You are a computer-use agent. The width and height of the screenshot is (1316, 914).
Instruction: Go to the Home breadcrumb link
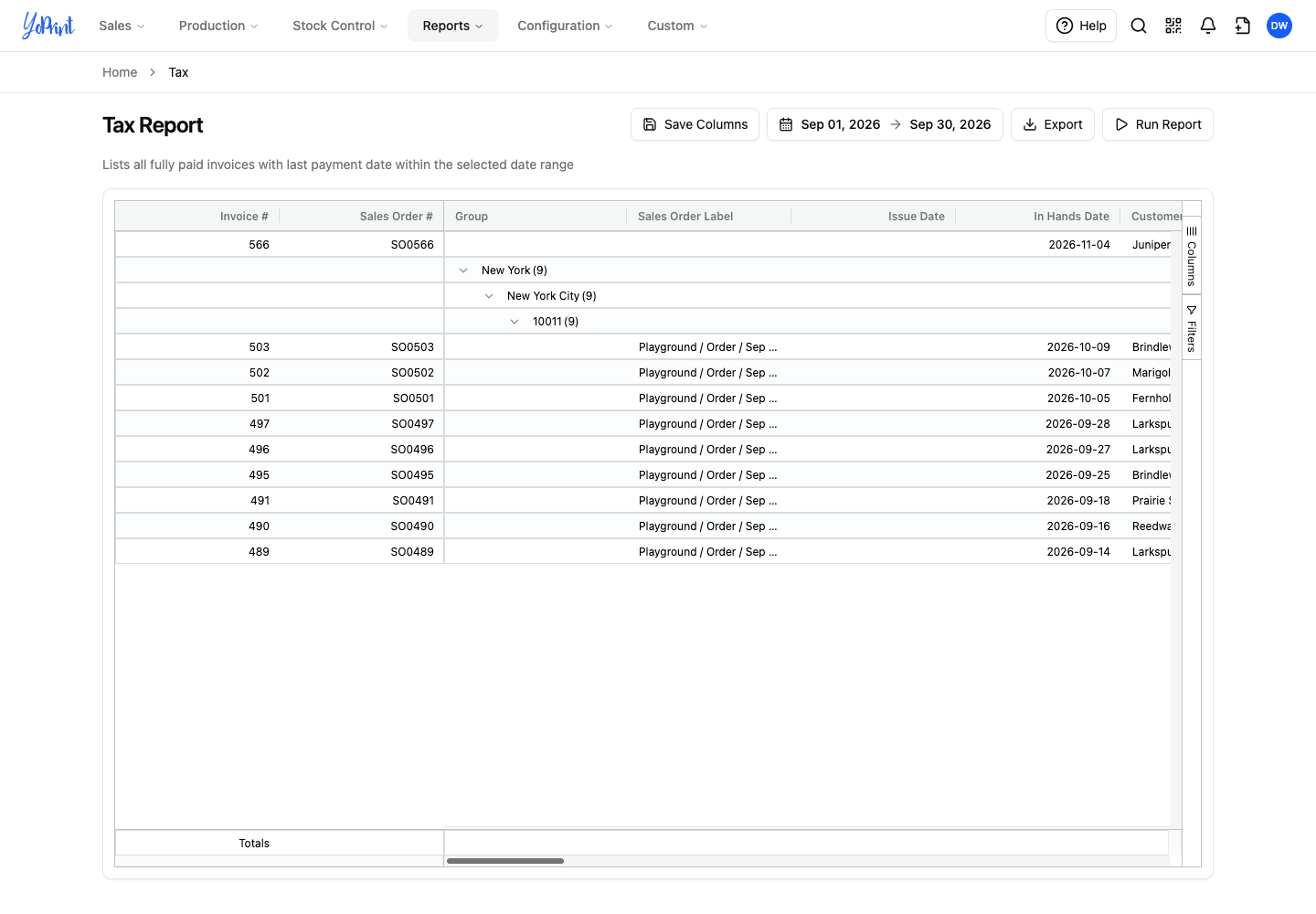(x=120, y=72)
